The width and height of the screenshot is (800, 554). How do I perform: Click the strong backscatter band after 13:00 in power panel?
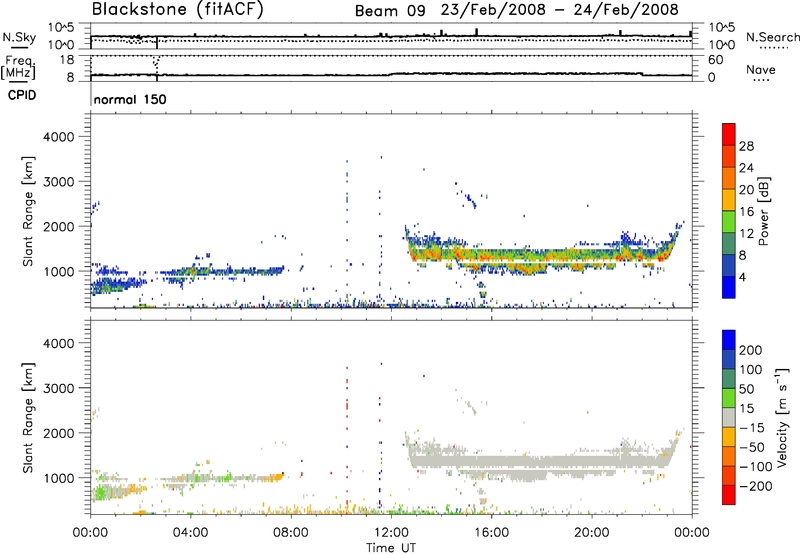541,253
